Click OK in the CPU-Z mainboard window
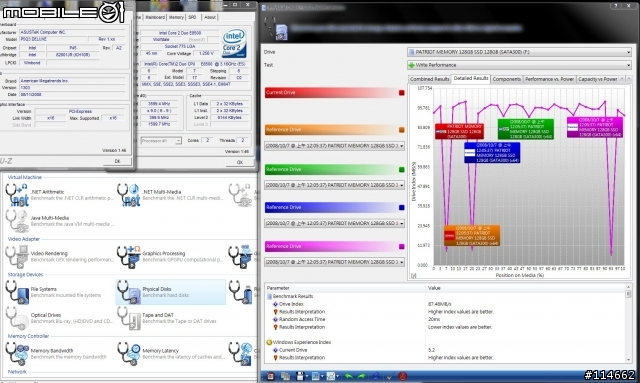The image size is (640, 383). tap(118, 161)
